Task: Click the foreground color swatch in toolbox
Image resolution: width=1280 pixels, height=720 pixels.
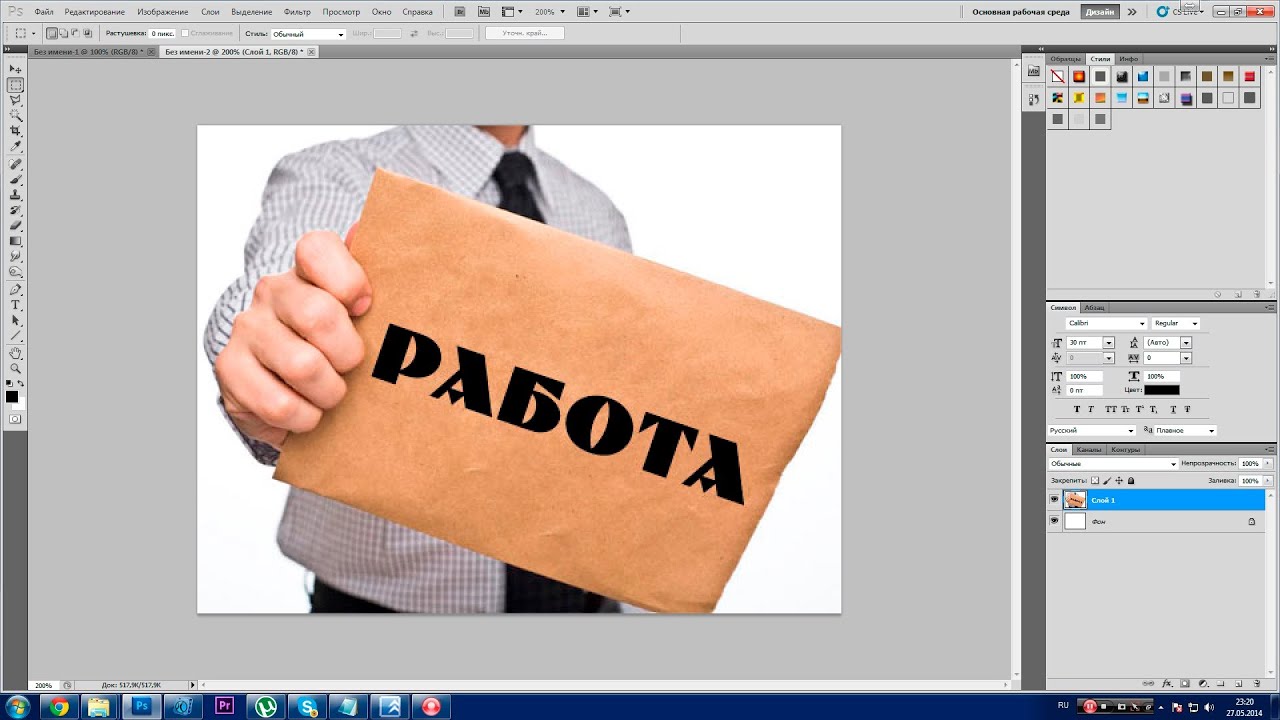Action: pyautogui.click(x=12, y=396)
